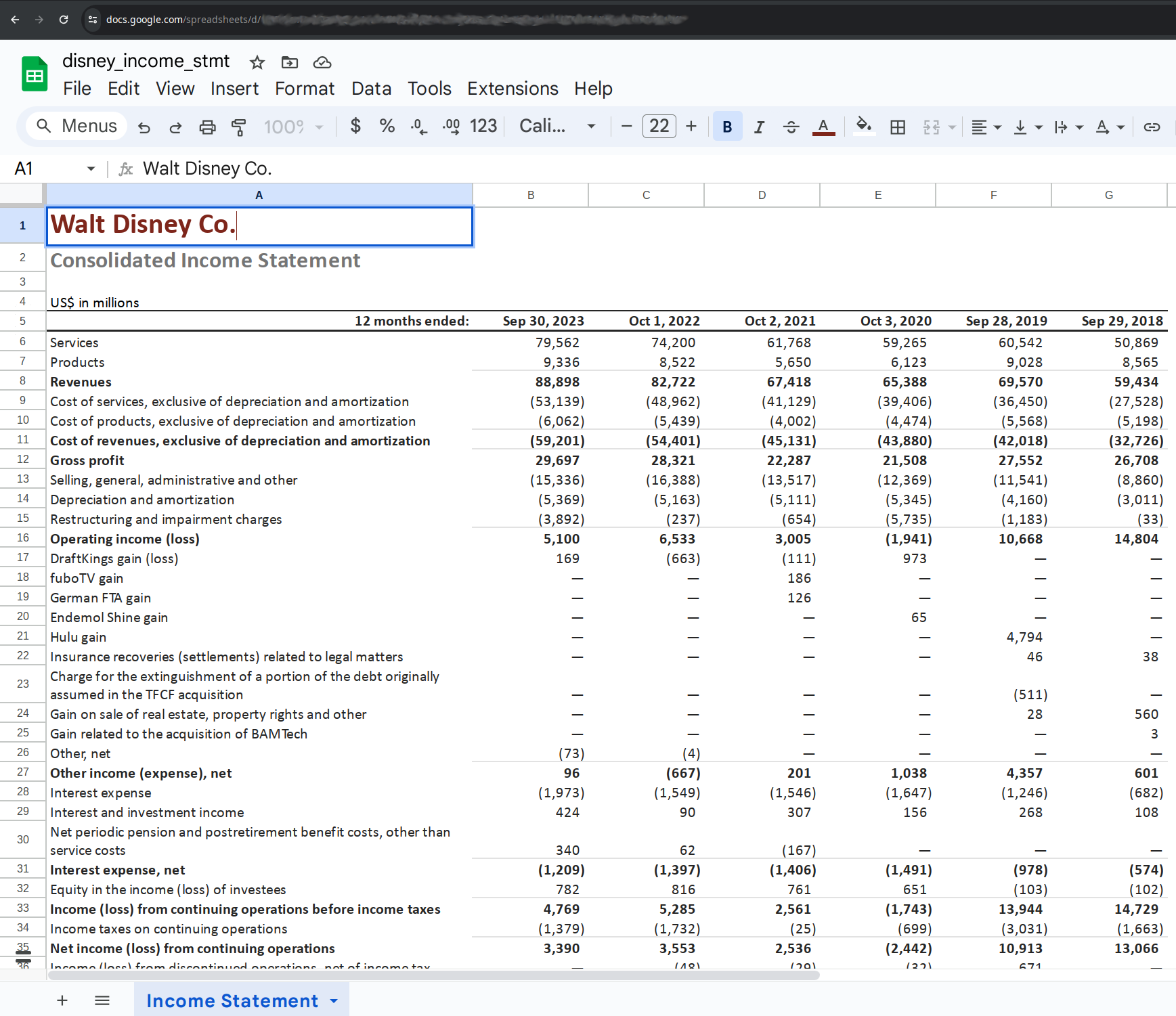Screen dimensions: 1176x1016
Task: Select row 8 header
Action: pos(22,381)
